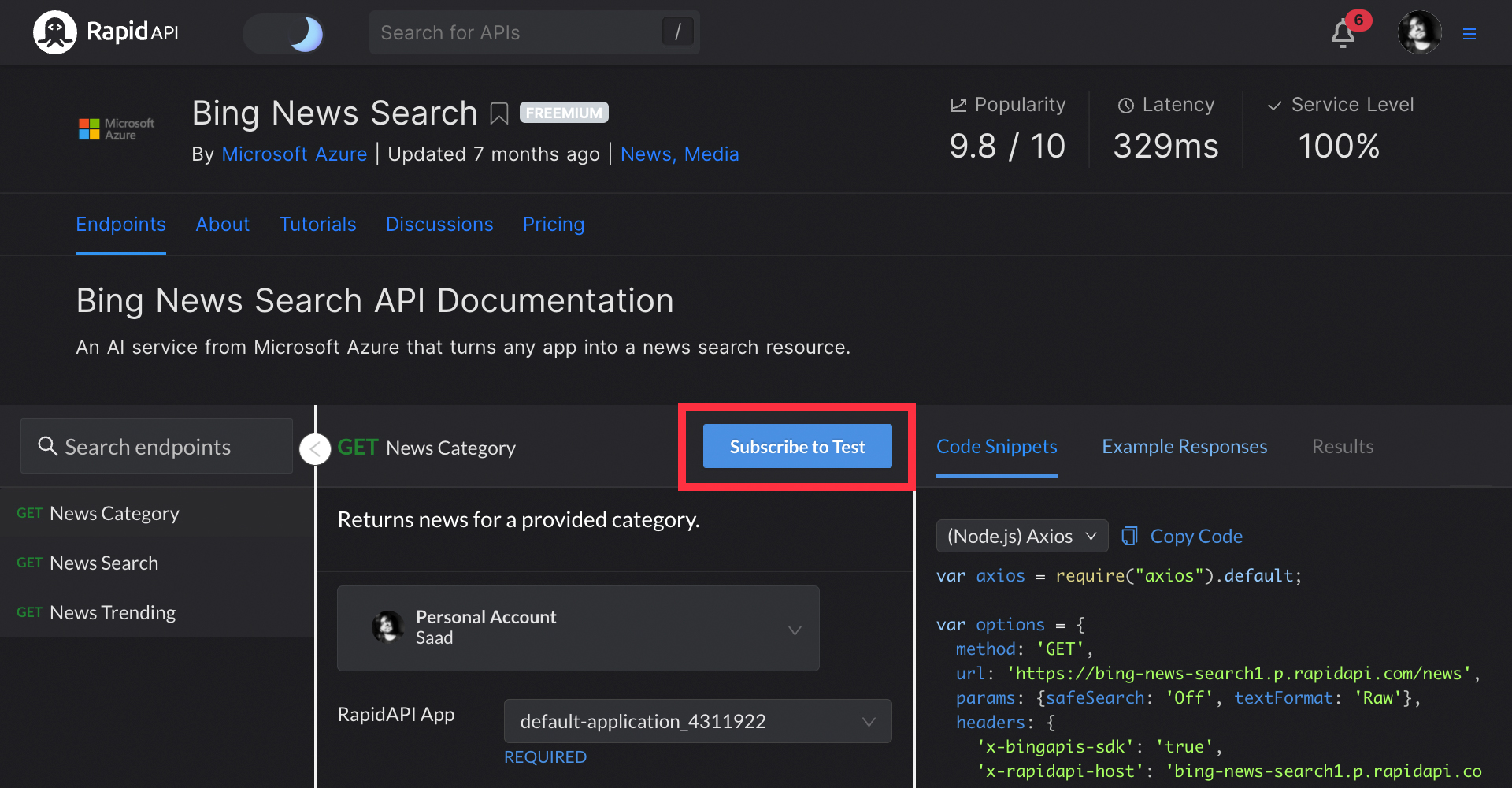This screenshot has width=1512, height=788.
Task: Open the user profile avatar
Action: click(x=1419, y=32)
